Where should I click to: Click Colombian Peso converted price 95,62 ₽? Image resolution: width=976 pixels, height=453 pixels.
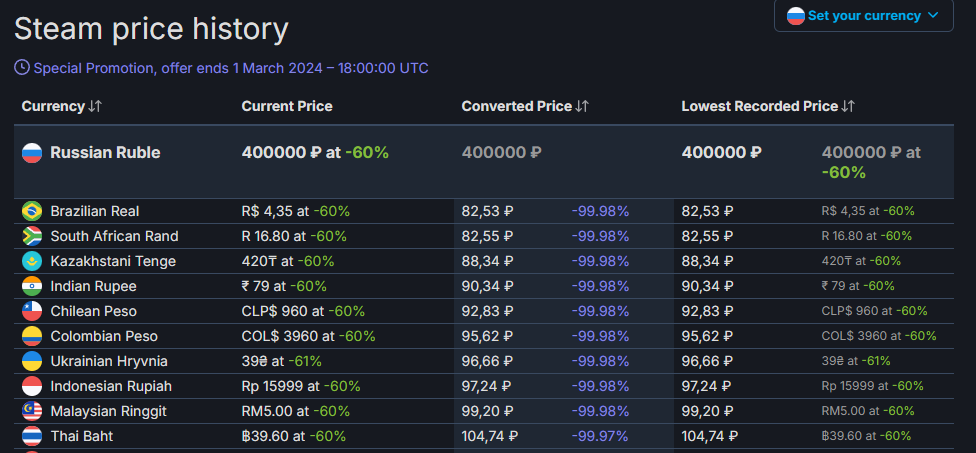487,336
